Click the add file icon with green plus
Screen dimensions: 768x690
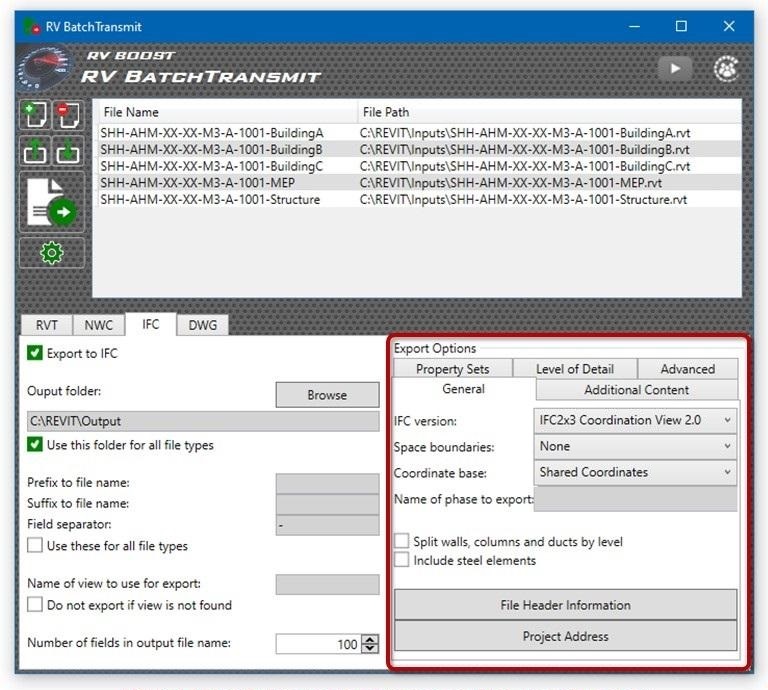point(35,115)
